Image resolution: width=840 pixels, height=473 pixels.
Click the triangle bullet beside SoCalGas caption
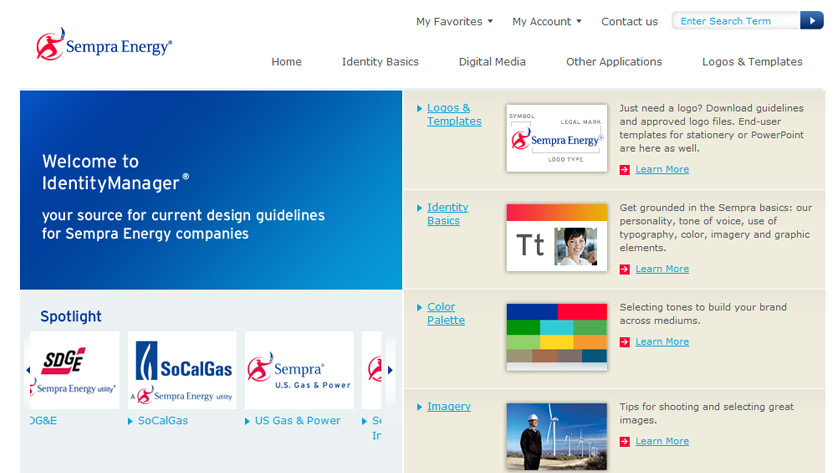[130, 422]
